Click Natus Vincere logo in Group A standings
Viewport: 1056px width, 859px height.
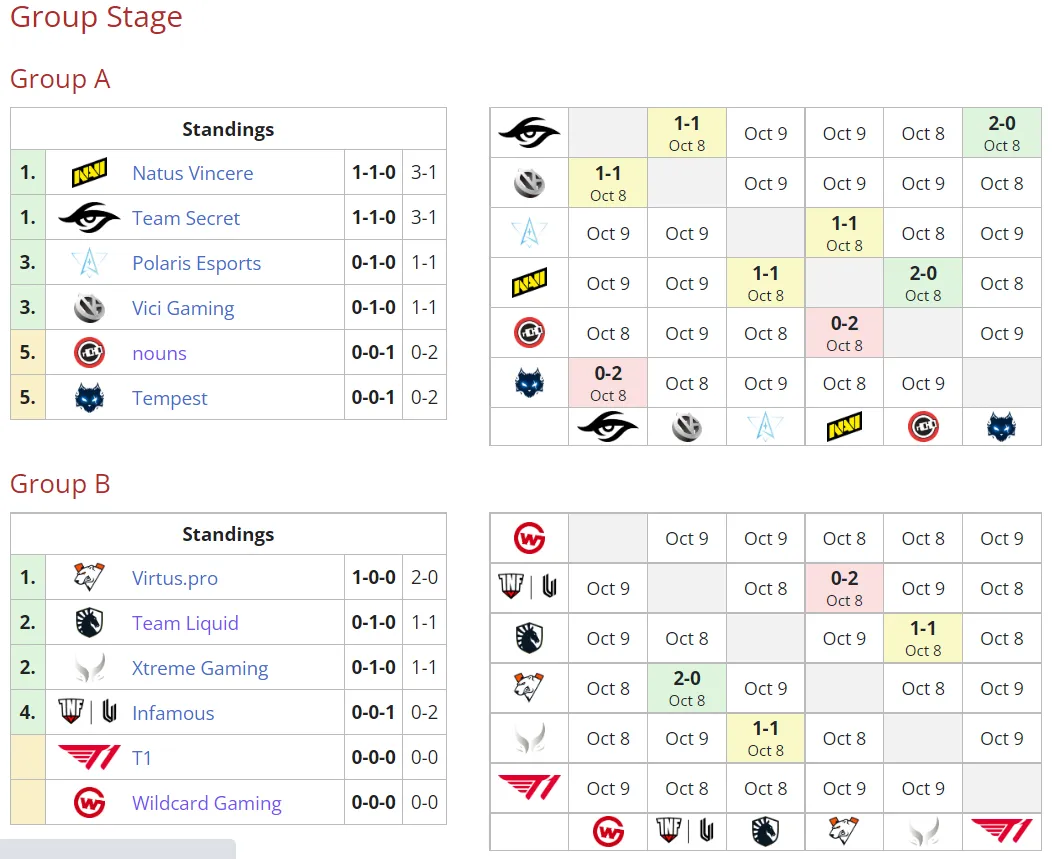(90, 172)
